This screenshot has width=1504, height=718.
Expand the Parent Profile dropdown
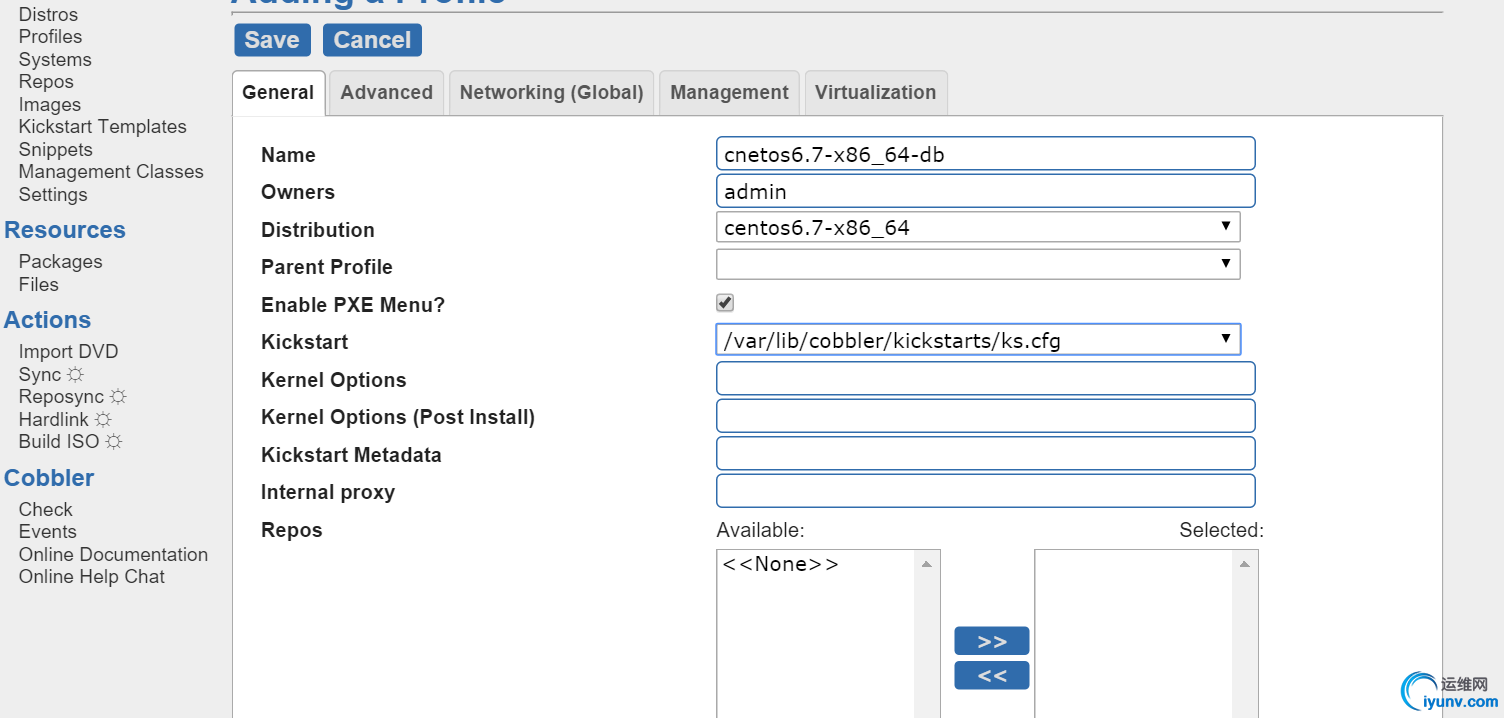tap(977, 265)
